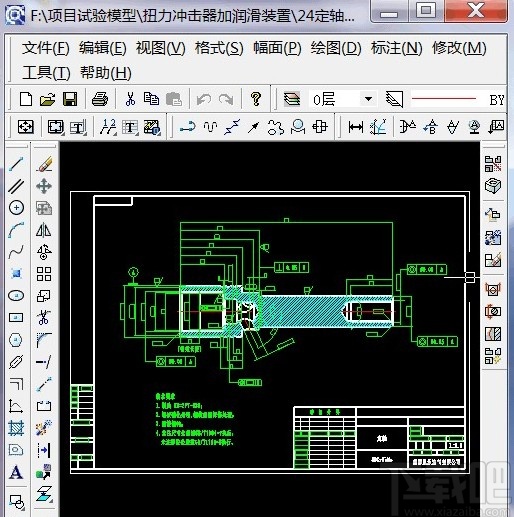Viewport: 514px width, 517px height.
Task: Click the line type settings icon
Action: pyautogui.click(x=394, y=99)
